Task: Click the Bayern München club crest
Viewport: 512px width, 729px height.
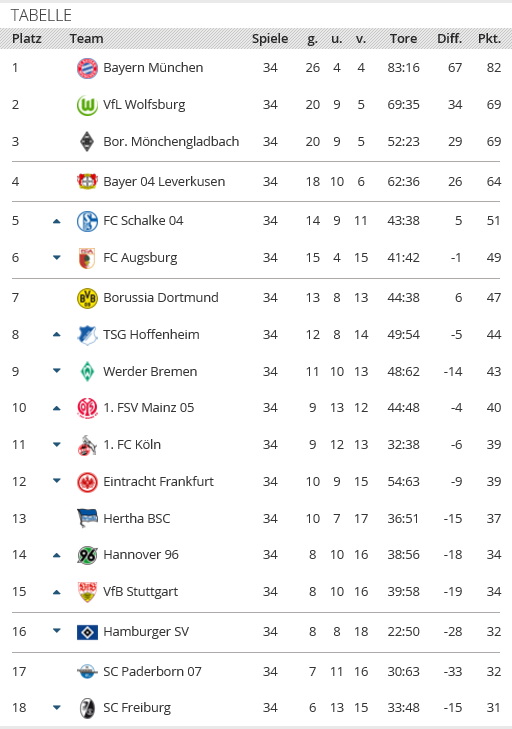Action: click(87, 68)
